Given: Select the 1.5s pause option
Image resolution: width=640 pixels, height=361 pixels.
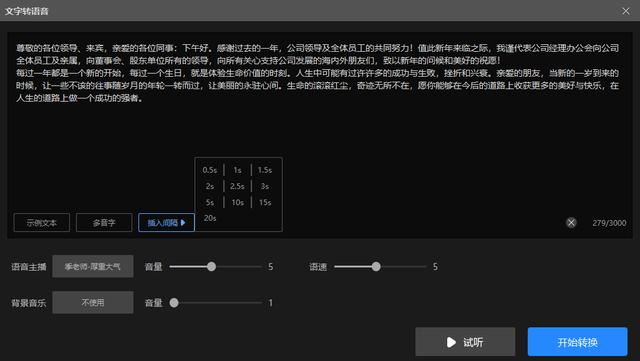Looking at the screenshot, I should pyautogui.click(x=264, y=170).
